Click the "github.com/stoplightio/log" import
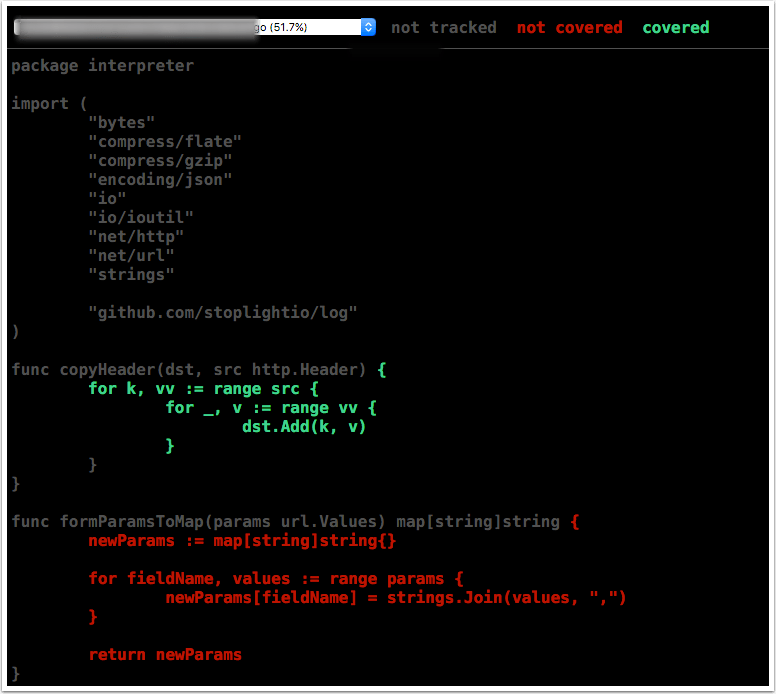This screenshot has width=776, height=694. pos(222,312)
